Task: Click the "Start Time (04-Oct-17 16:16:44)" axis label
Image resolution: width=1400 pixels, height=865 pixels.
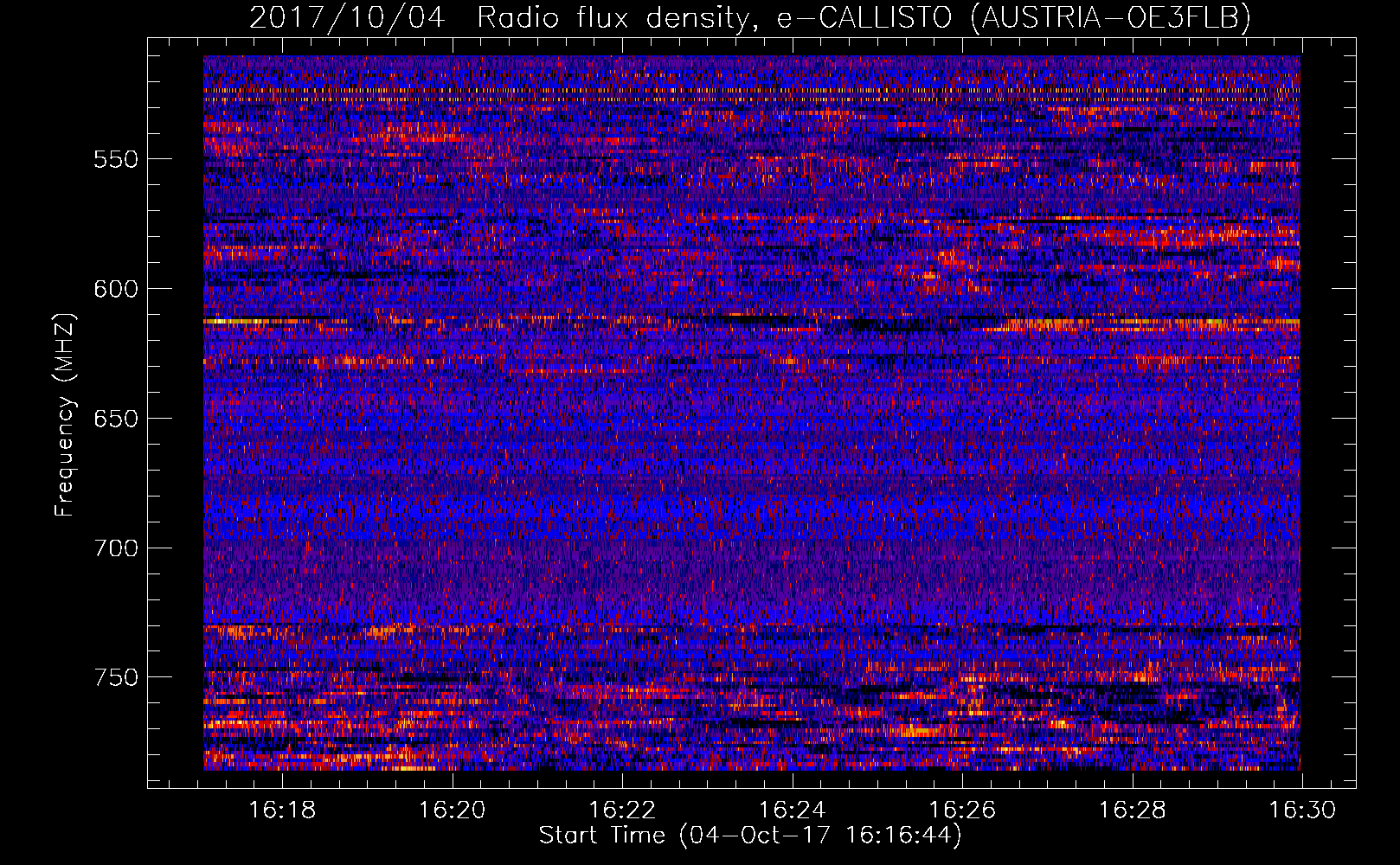Action: click(x=750, y=836)
